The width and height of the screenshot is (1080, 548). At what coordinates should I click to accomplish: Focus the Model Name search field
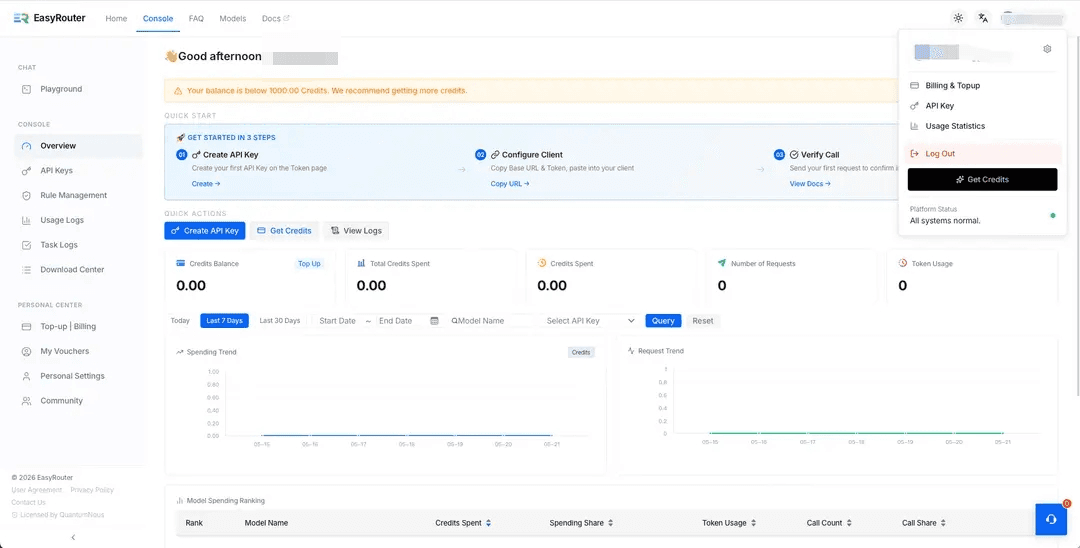[490, 321]
